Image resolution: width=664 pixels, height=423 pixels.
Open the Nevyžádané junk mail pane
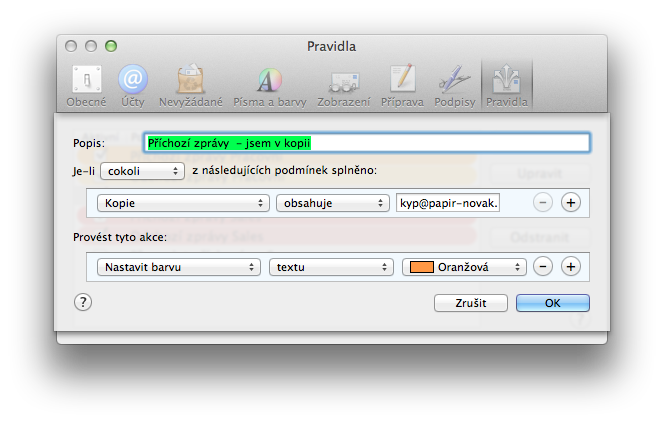(x=190, y=84)
